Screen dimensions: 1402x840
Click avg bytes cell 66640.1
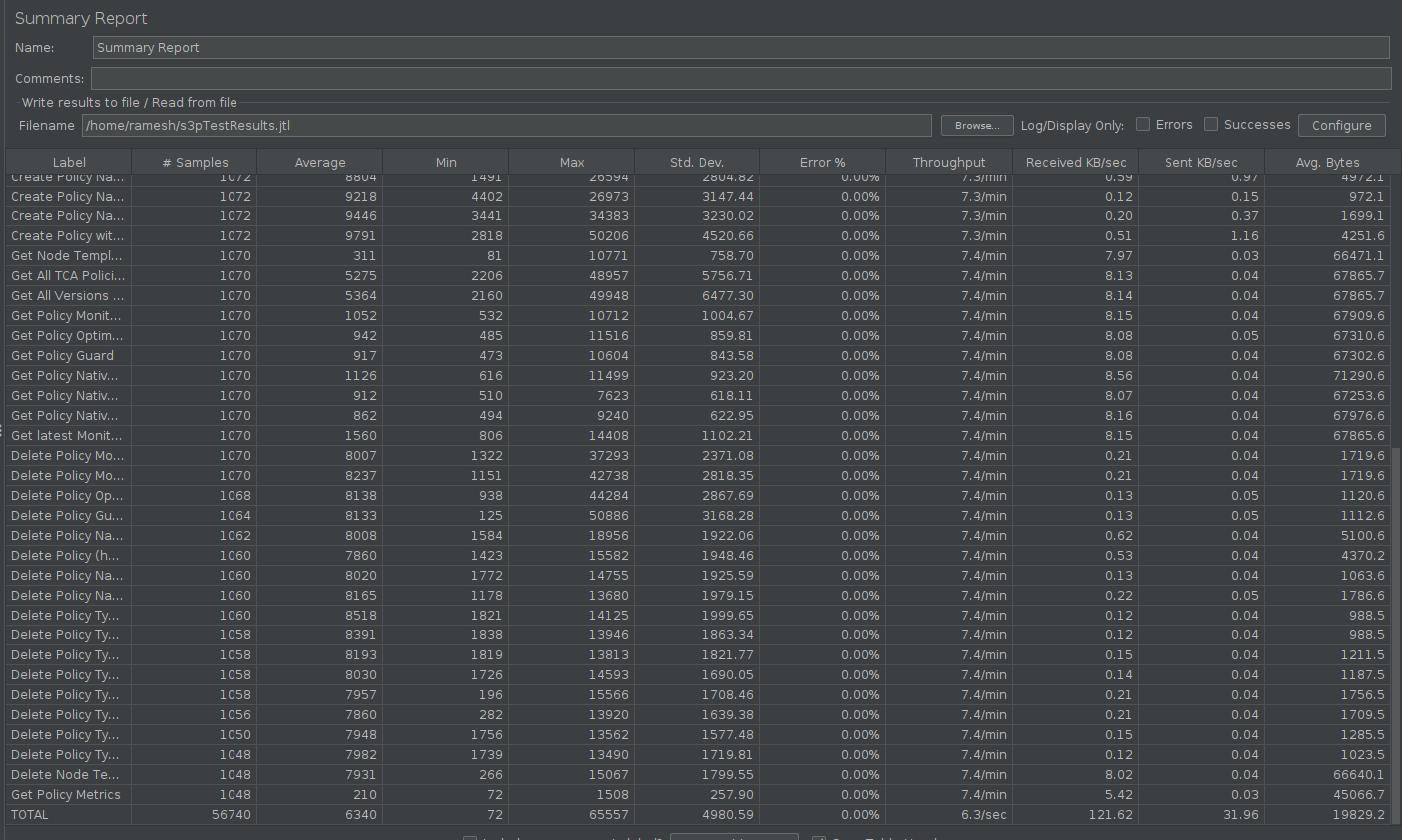1359,775
